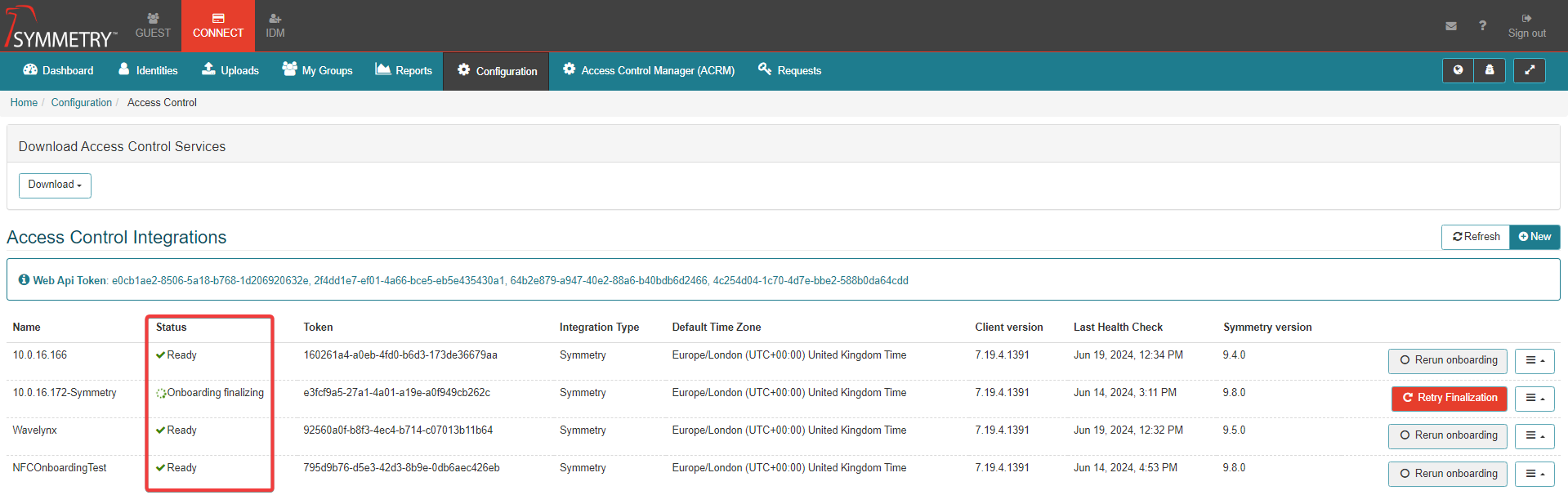Select token 795d9b76-d5e3-42d3-8b9e-0db6aec426eb

point(401,468)
